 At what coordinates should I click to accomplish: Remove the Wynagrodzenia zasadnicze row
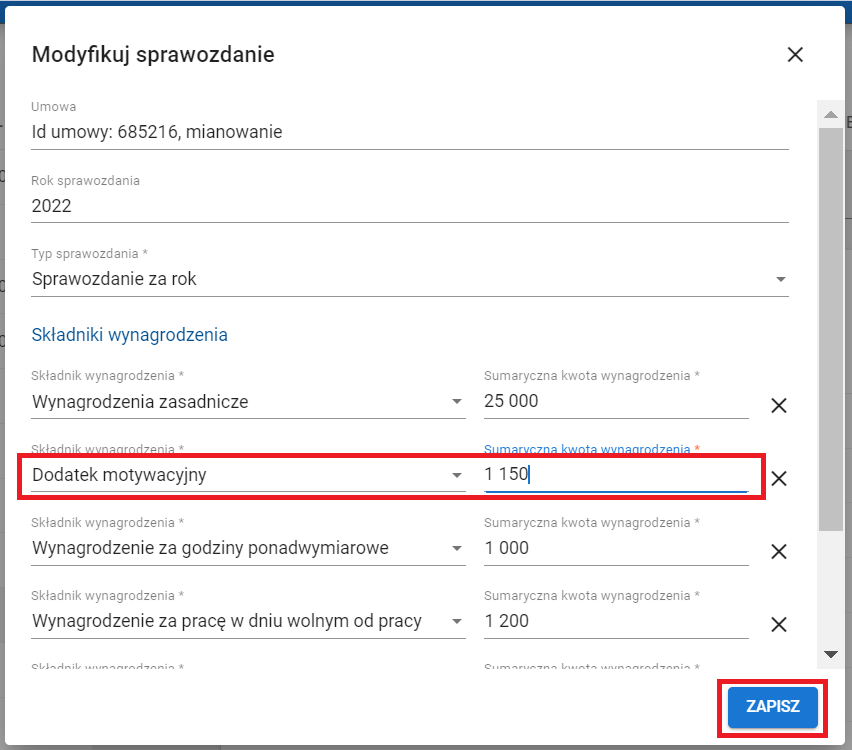(x=779, y=405)
